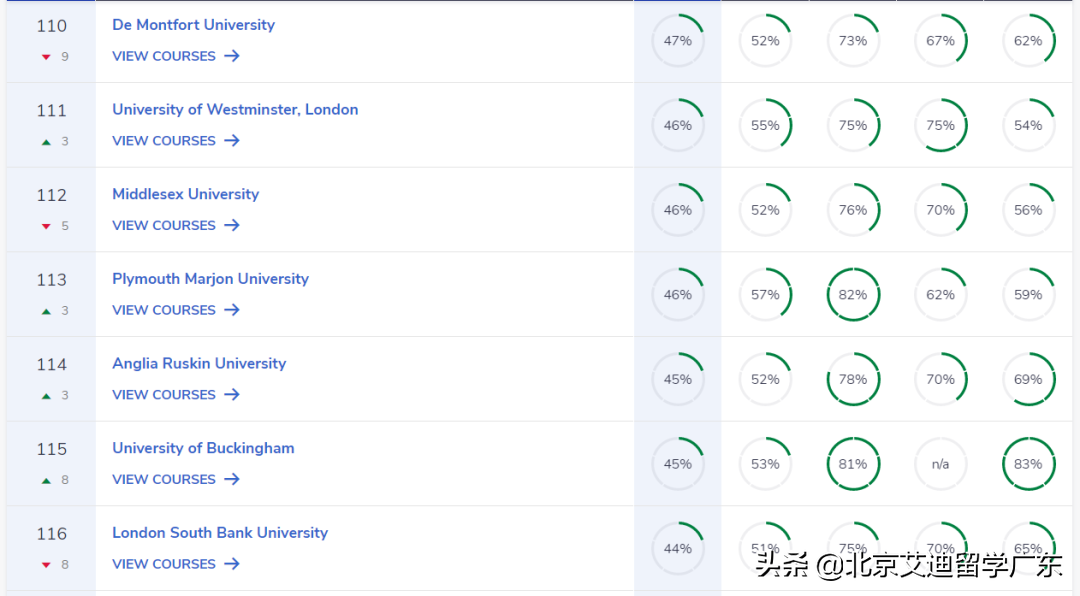Open the Plymouth Marjon University link
Screen dimensions: 1080x596
210,279
